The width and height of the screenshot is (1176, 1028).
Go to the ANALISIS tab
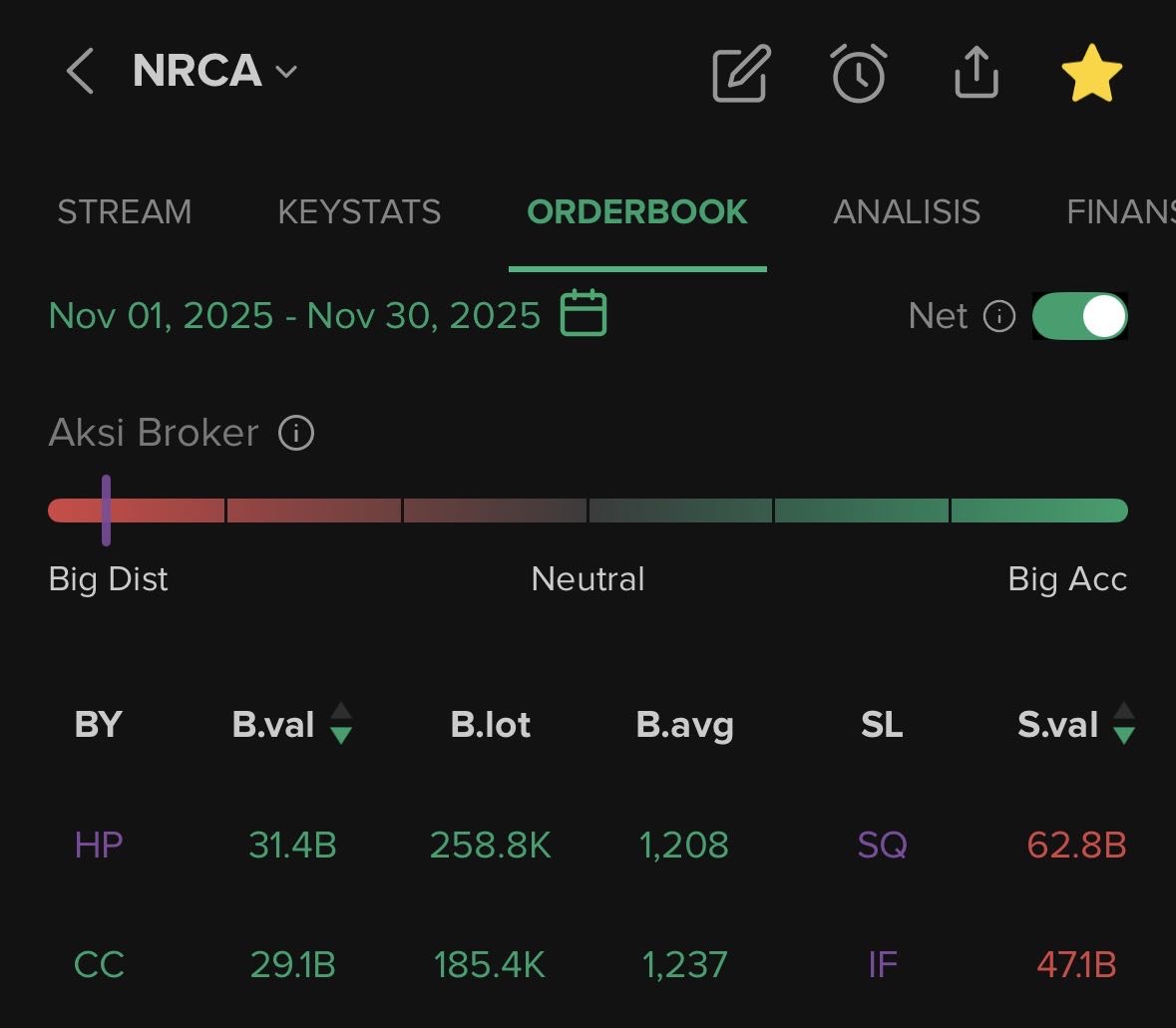(x=907, y=212)
